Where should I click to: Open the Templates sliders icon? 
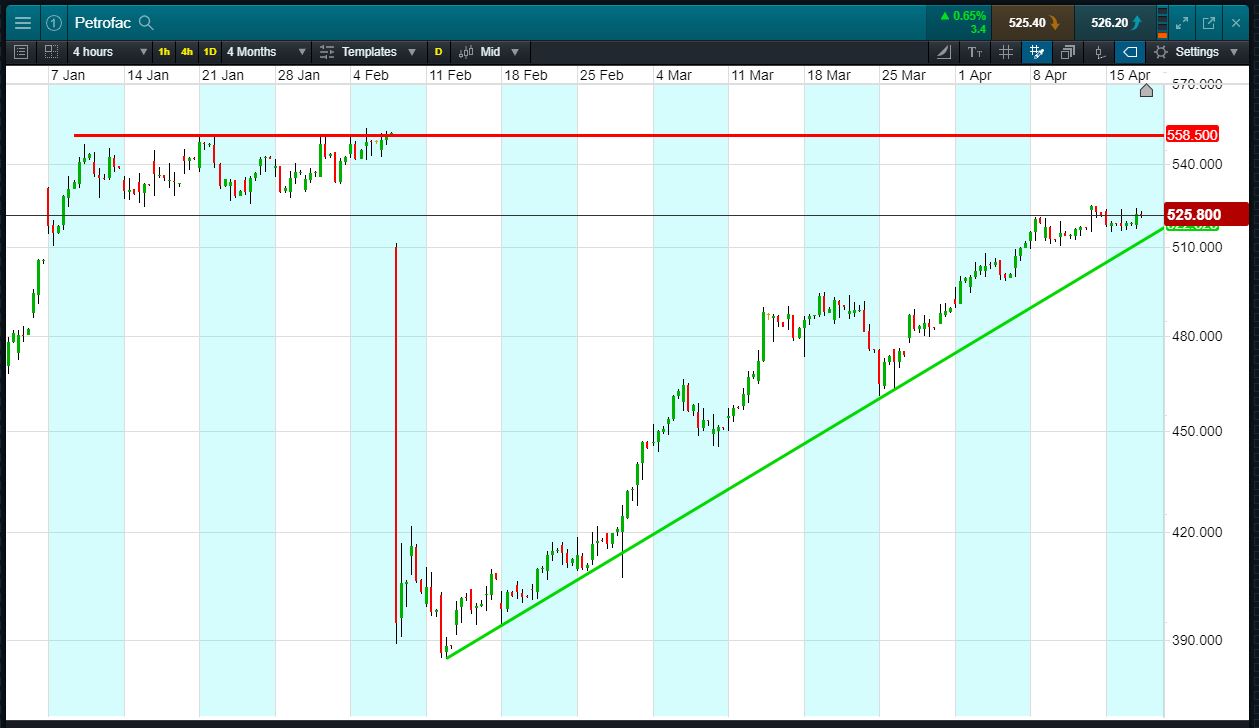327,52
